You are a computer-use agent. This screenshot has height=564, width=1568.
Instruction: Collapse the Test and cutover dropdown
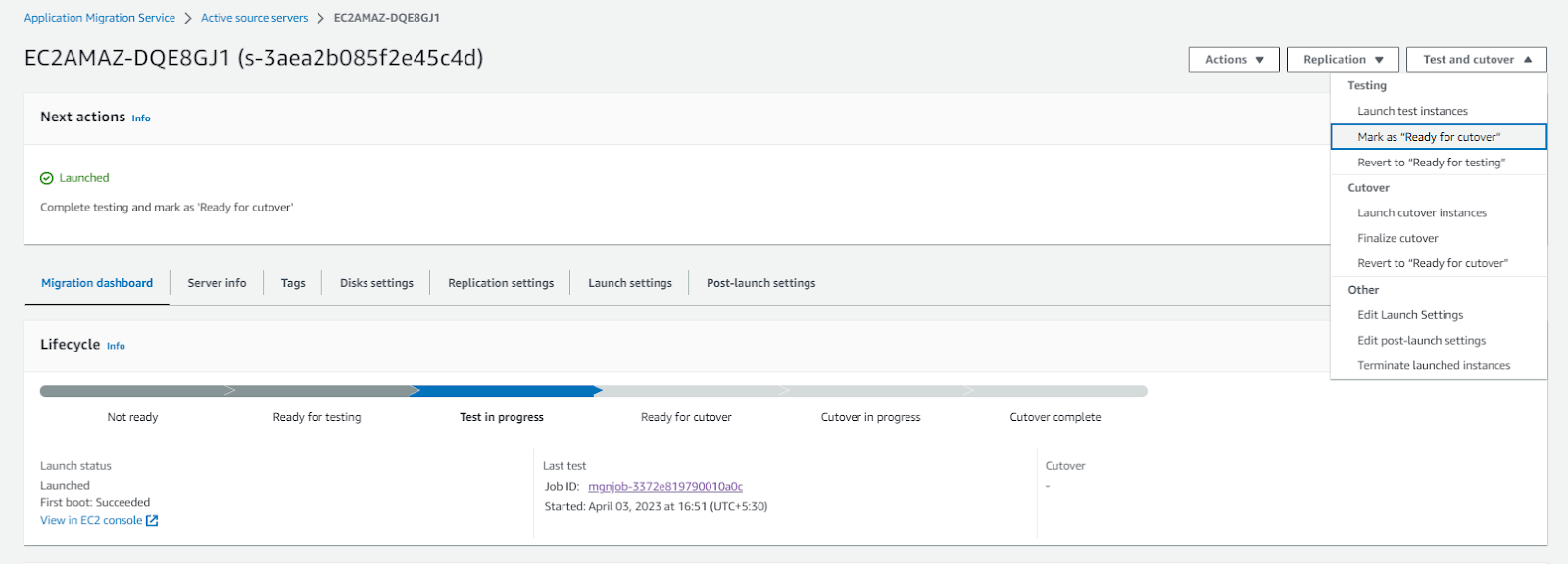point(1477,60)
